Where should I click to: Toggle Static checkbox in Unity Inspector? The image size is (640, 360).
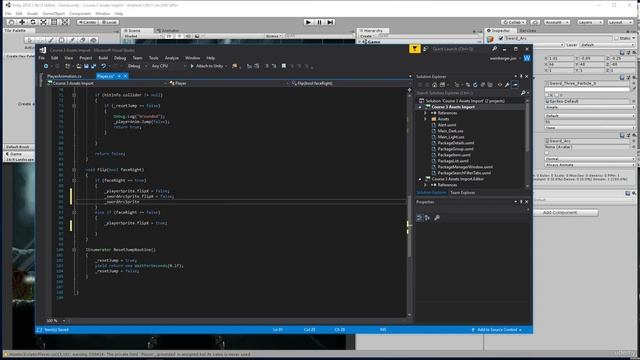616,38
